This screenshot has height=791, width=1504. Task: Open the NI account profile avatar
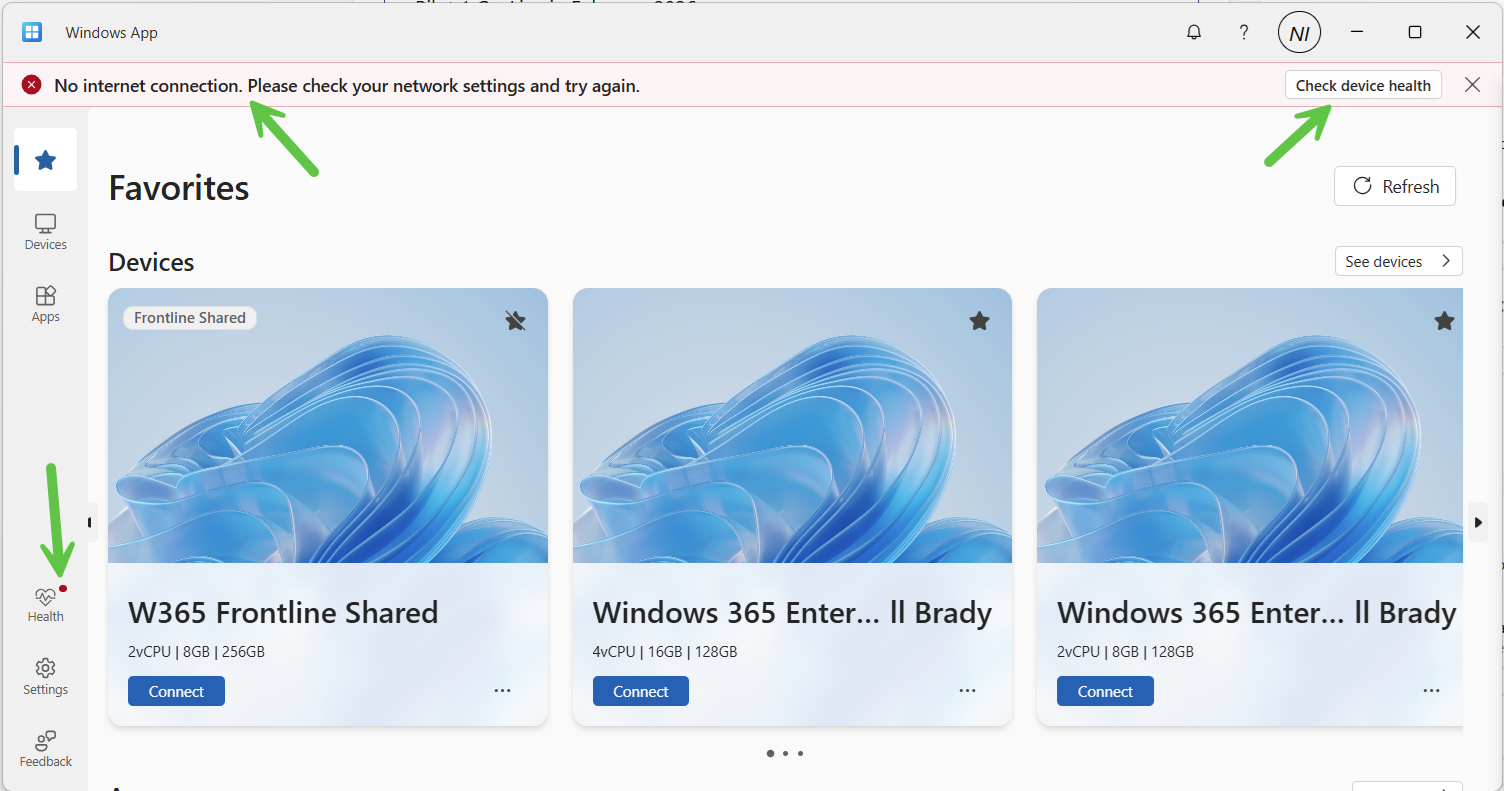click(1299, 33)
